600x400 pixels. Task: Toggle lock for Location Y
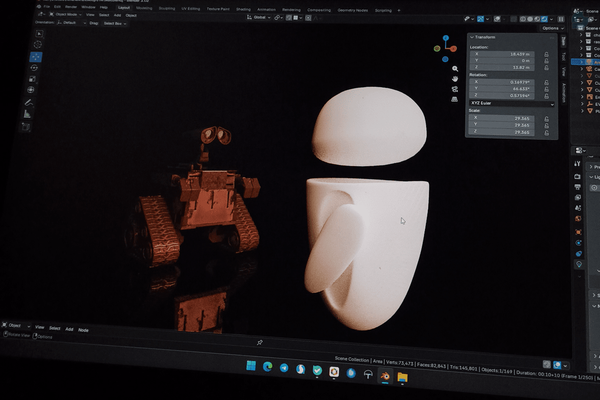(x=546, y=61)
